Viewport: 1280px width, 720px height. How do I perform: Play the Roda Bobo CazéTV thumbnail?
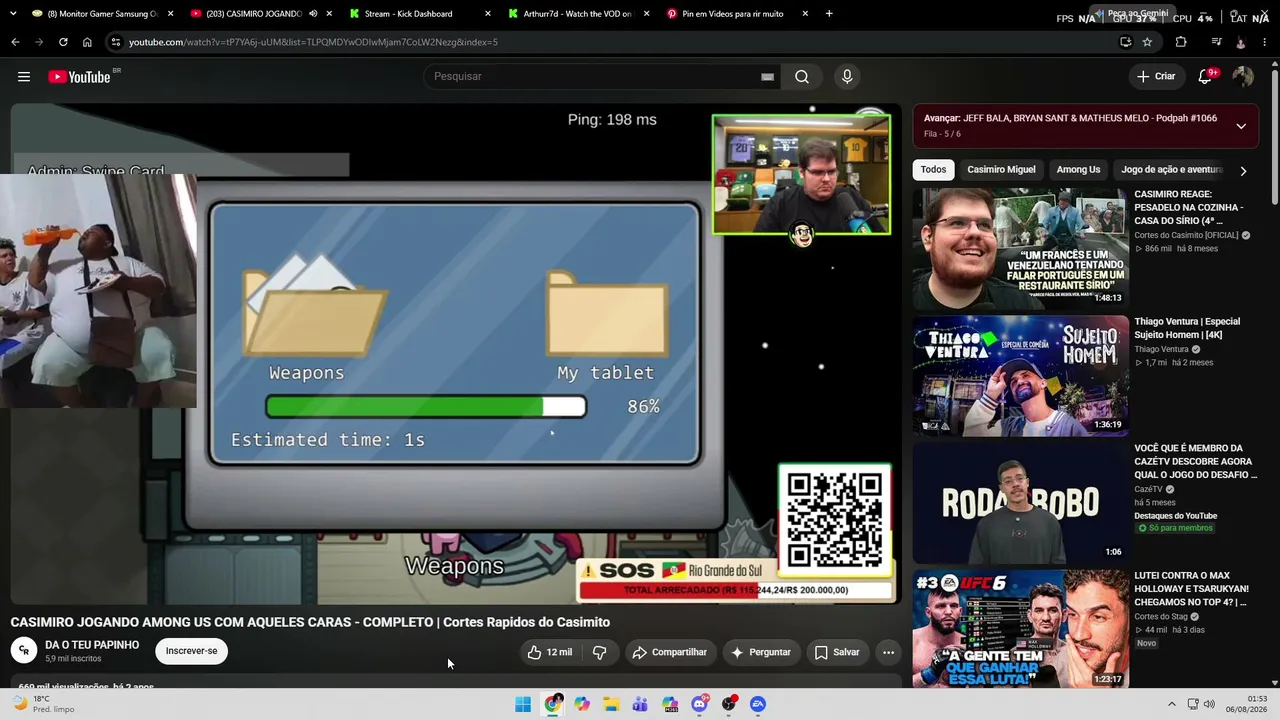[x=1020, y=503]
